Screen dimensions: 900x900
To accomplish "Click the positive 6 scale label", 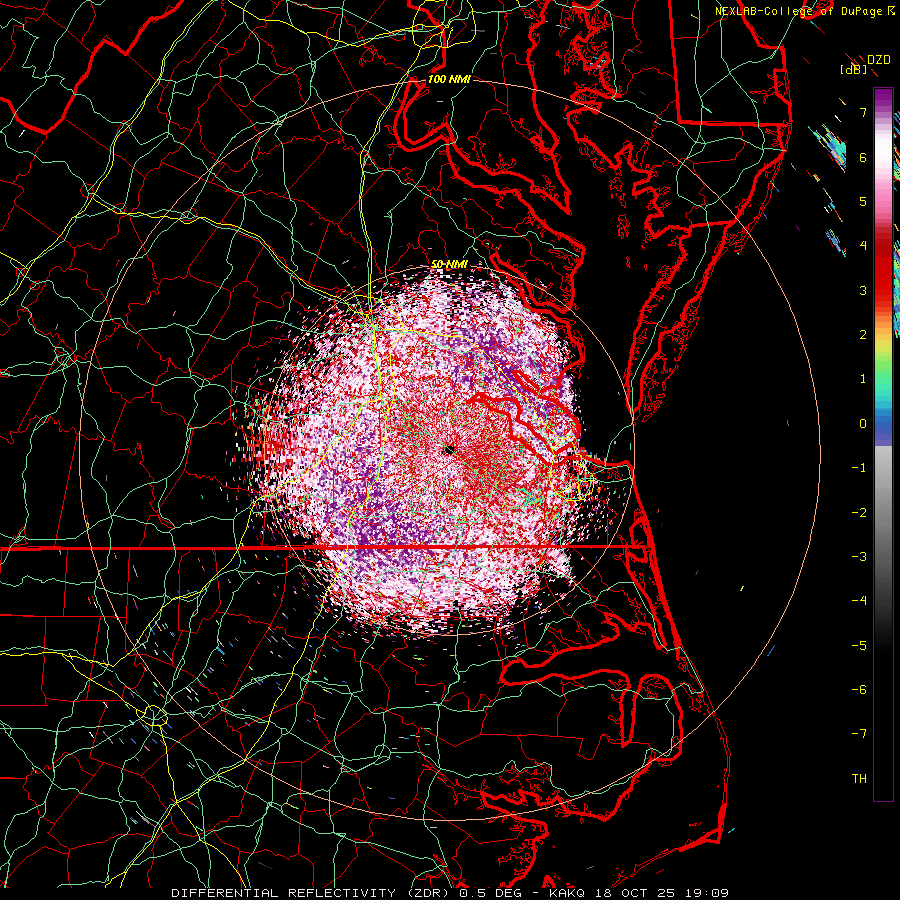I will (863, 157).
